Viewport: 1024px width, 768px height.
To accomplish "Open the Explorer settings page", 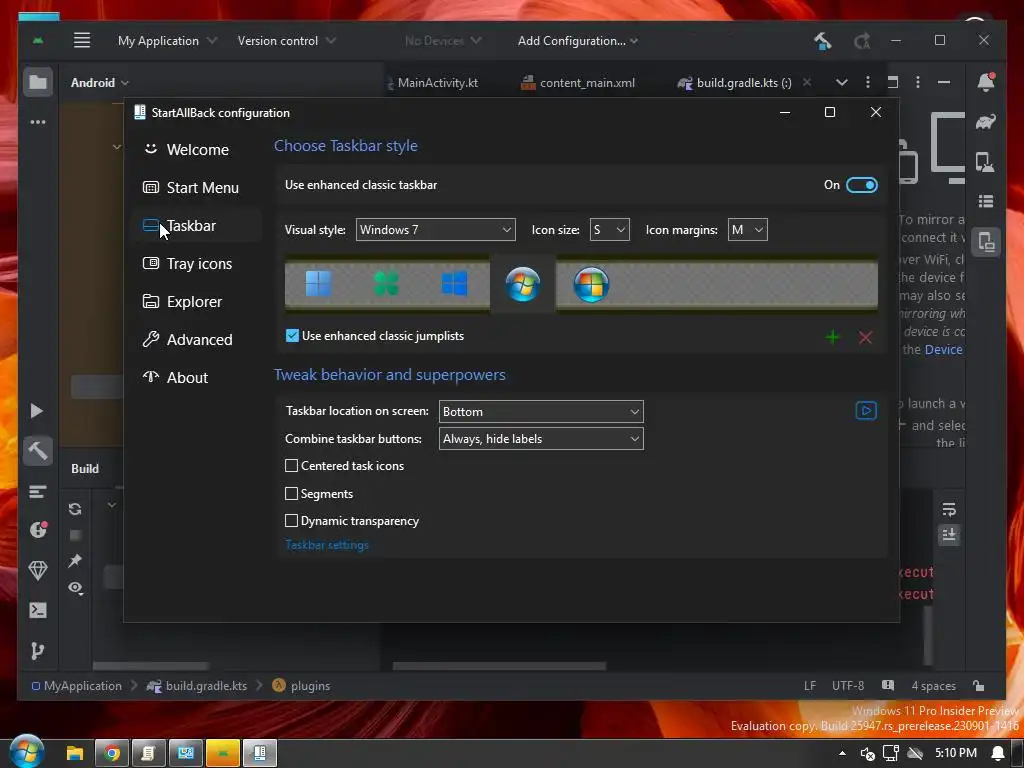I will click(183, 301).
